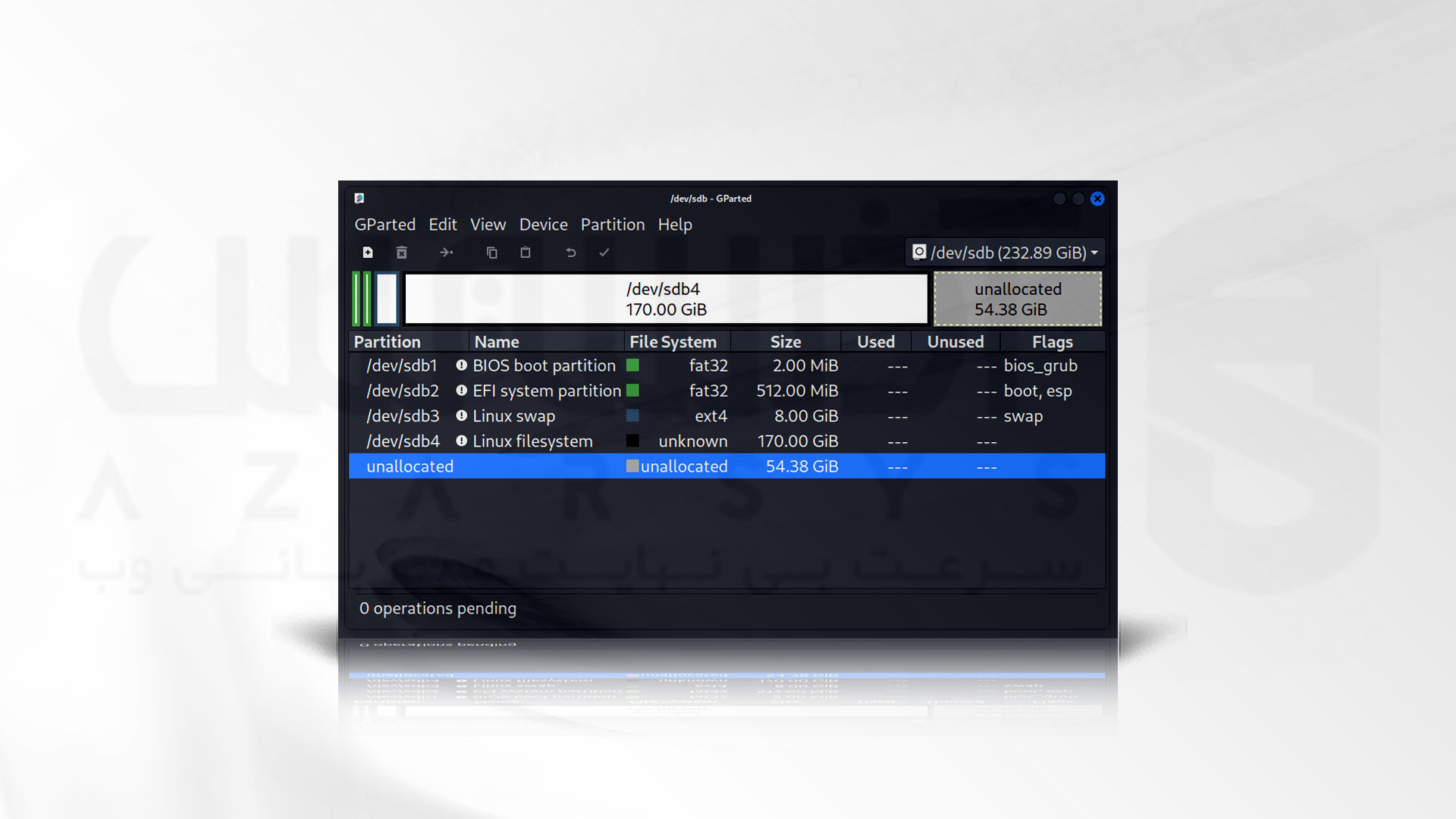
Task: Open the /dev/sdb device selector dropdown
Action: coord(1004,253)
